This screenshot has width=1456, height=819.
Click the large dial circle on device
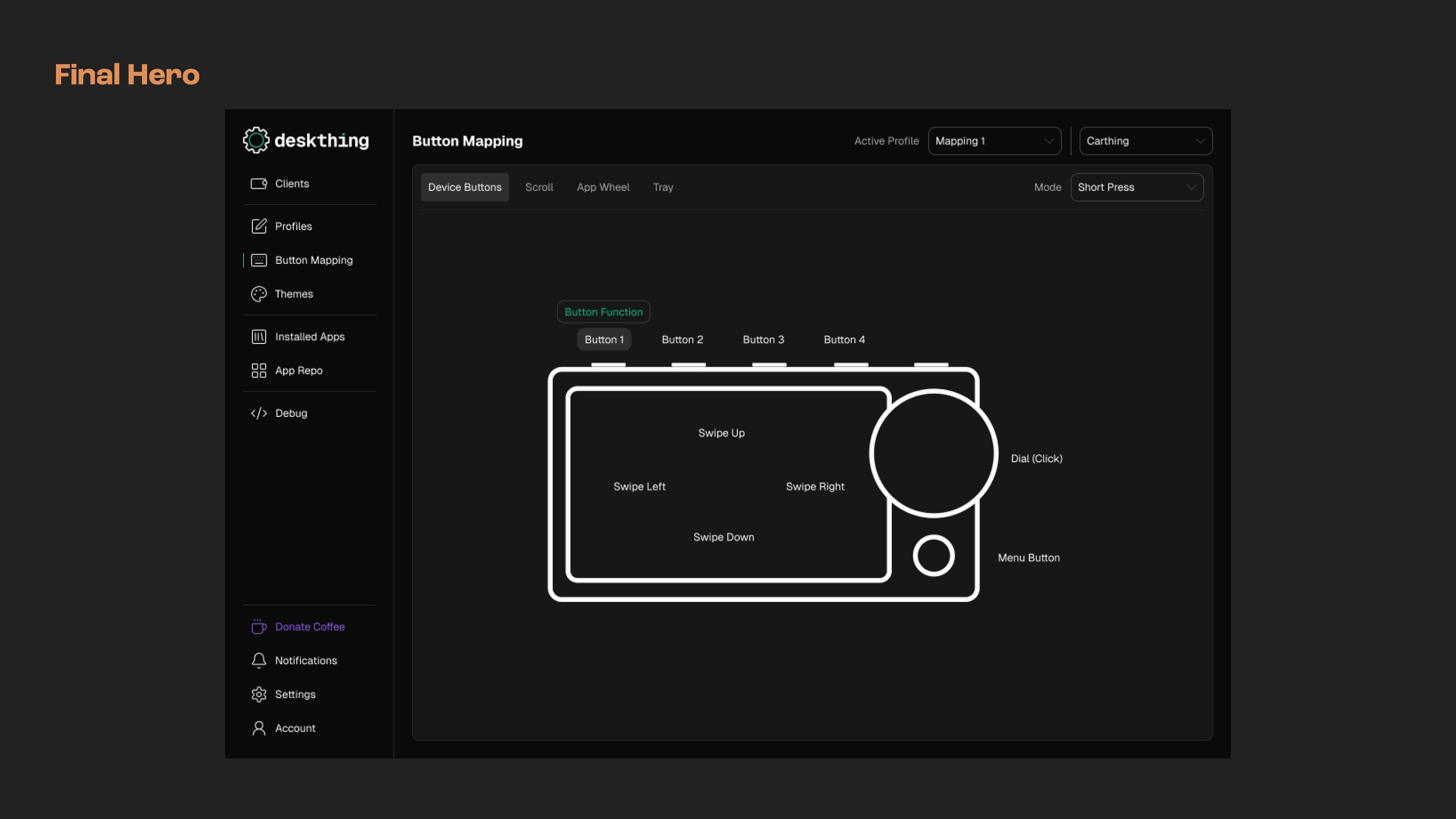[933, 453]
